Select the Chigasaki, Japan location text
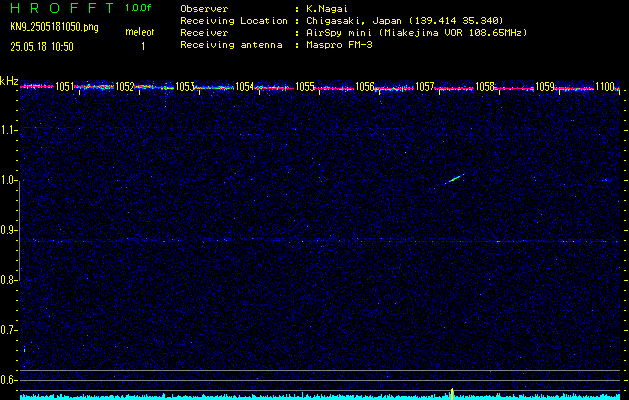The image size is (629, 400). [405, 21]
